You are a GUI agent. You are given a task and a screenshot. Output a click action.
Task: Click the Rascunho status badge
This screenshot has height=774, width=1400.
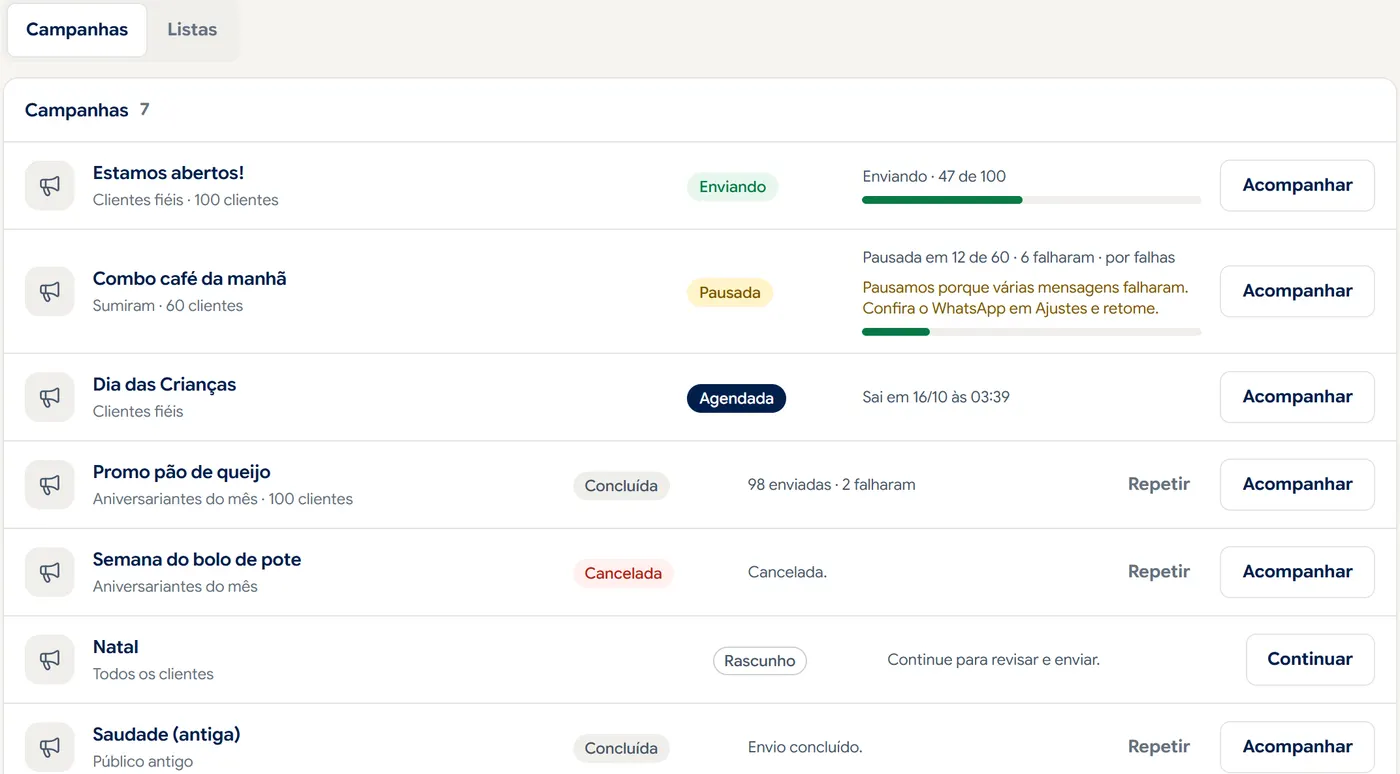tap(759, 661)
